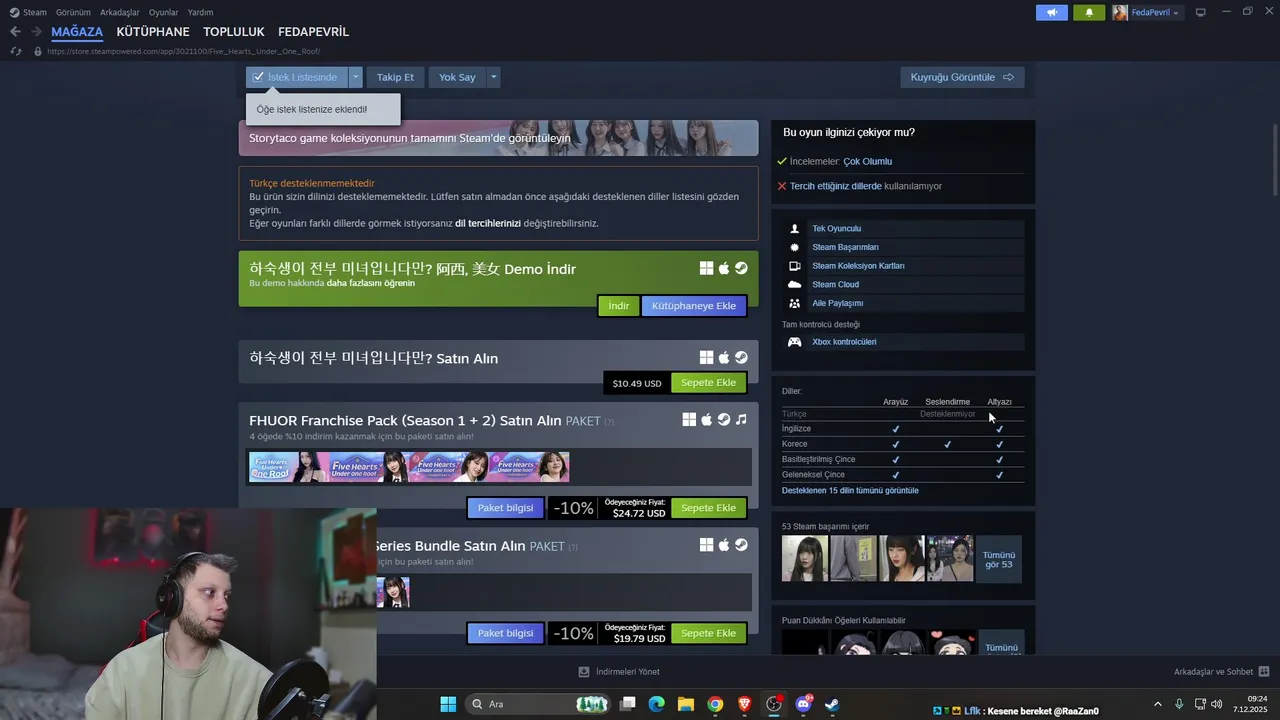The height and width of the screenshot is (720, 1280).
Task: Go forward with the right arrow
Action: tap(36, 32)
